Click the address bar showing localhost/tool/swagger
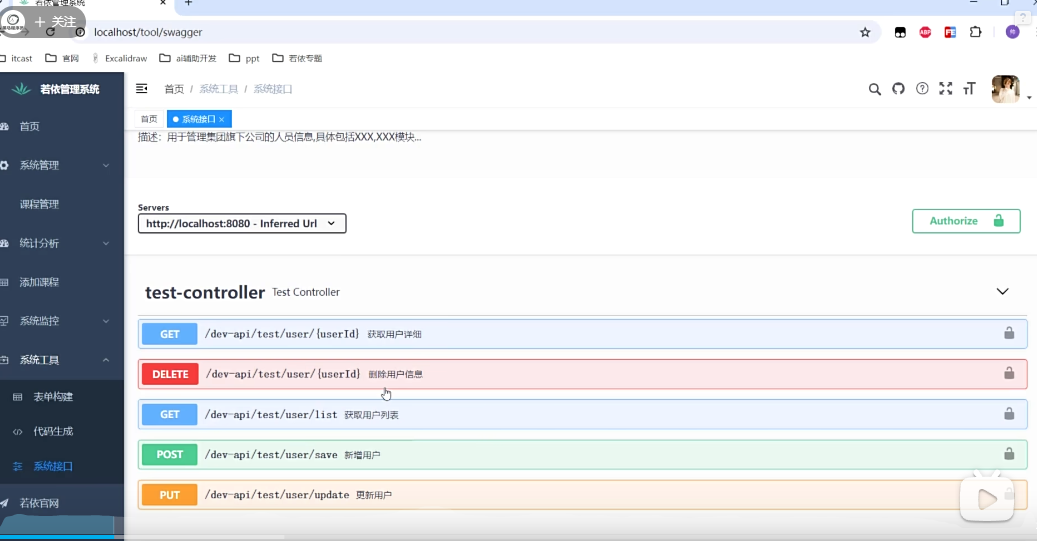 (148, 32)
